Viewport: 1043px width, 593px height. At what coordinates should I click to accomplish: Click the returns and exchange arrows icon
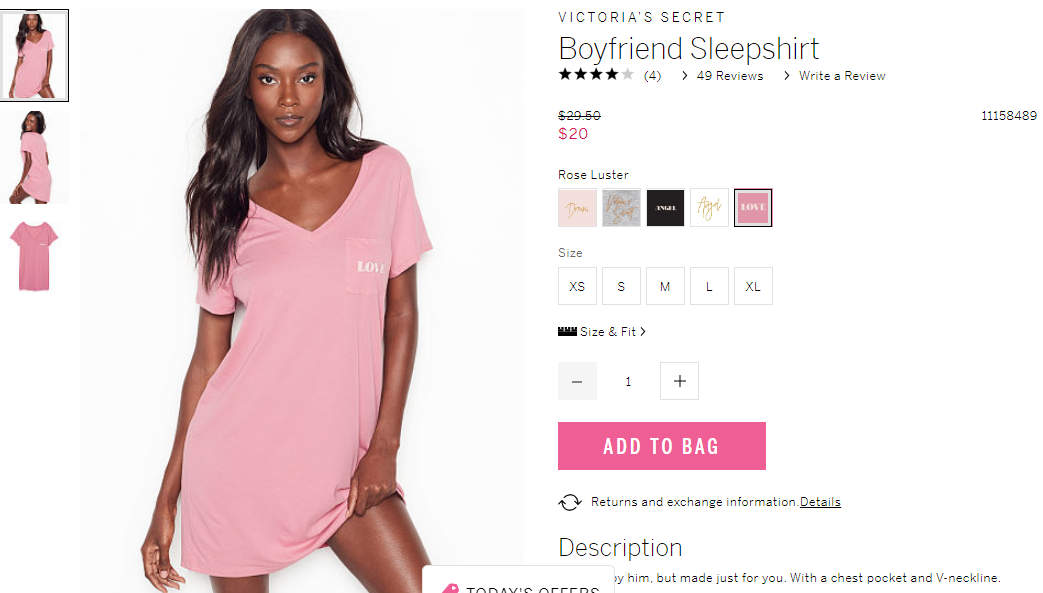tap(569, 502)
